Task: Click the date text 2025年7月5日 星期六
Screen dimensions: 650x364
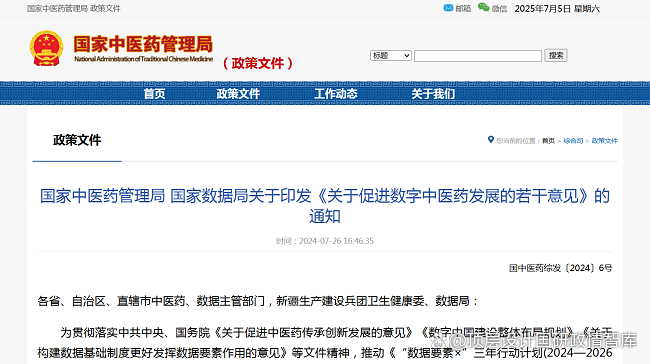Action: (x=557, y=9)
